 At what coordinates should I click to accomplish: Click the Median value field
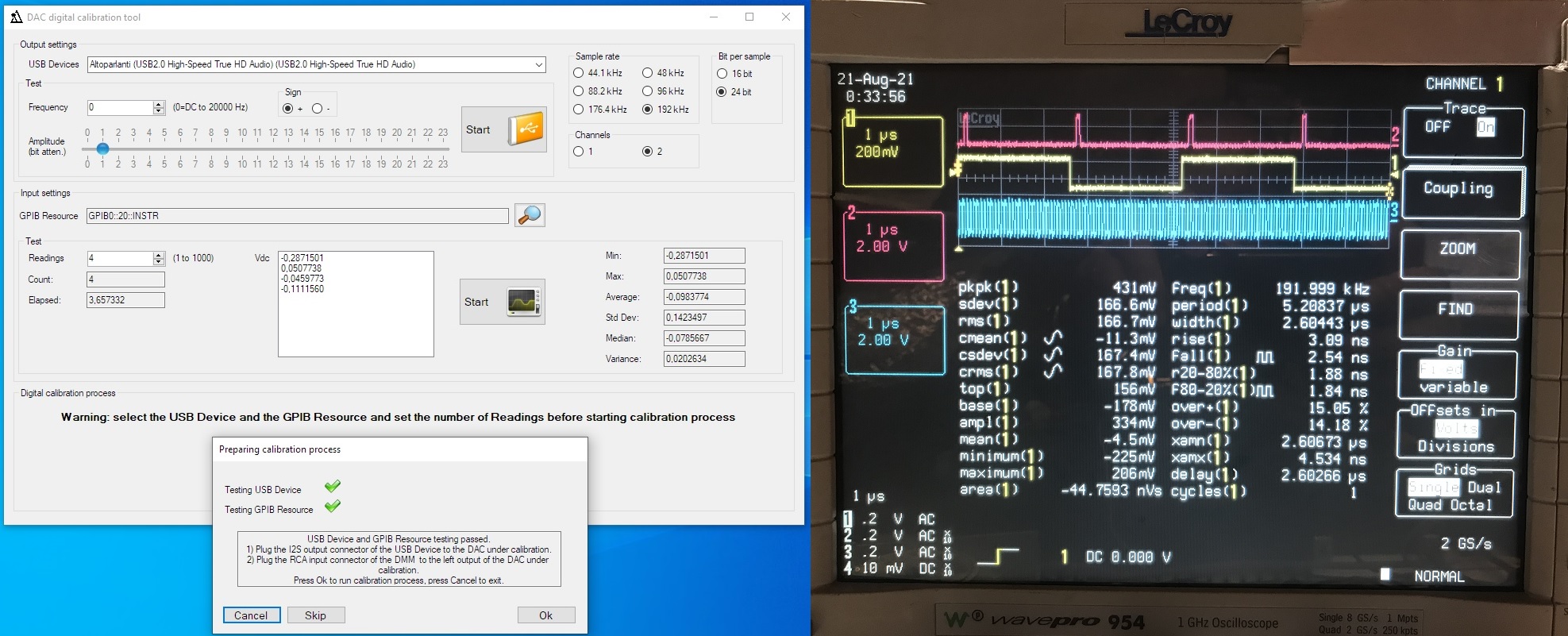pos(704,338)
